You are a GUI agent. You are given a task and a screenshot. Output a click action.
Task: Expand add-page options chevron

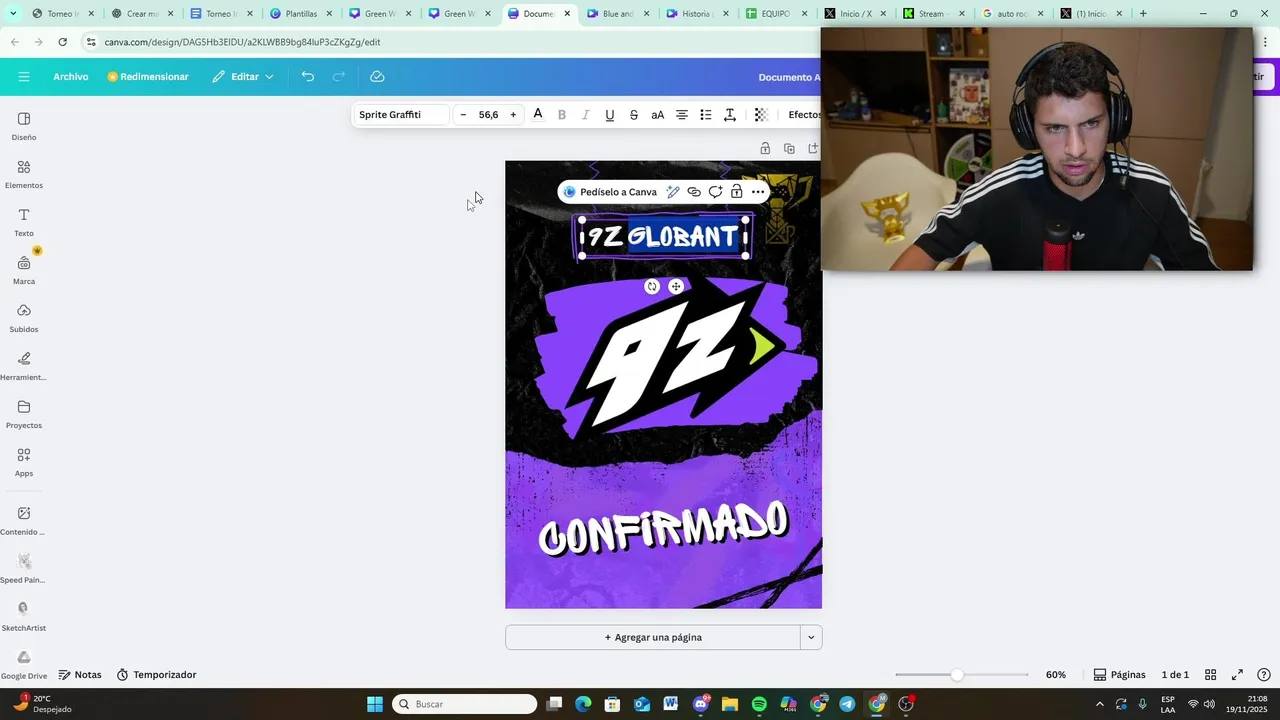(811, 637)
